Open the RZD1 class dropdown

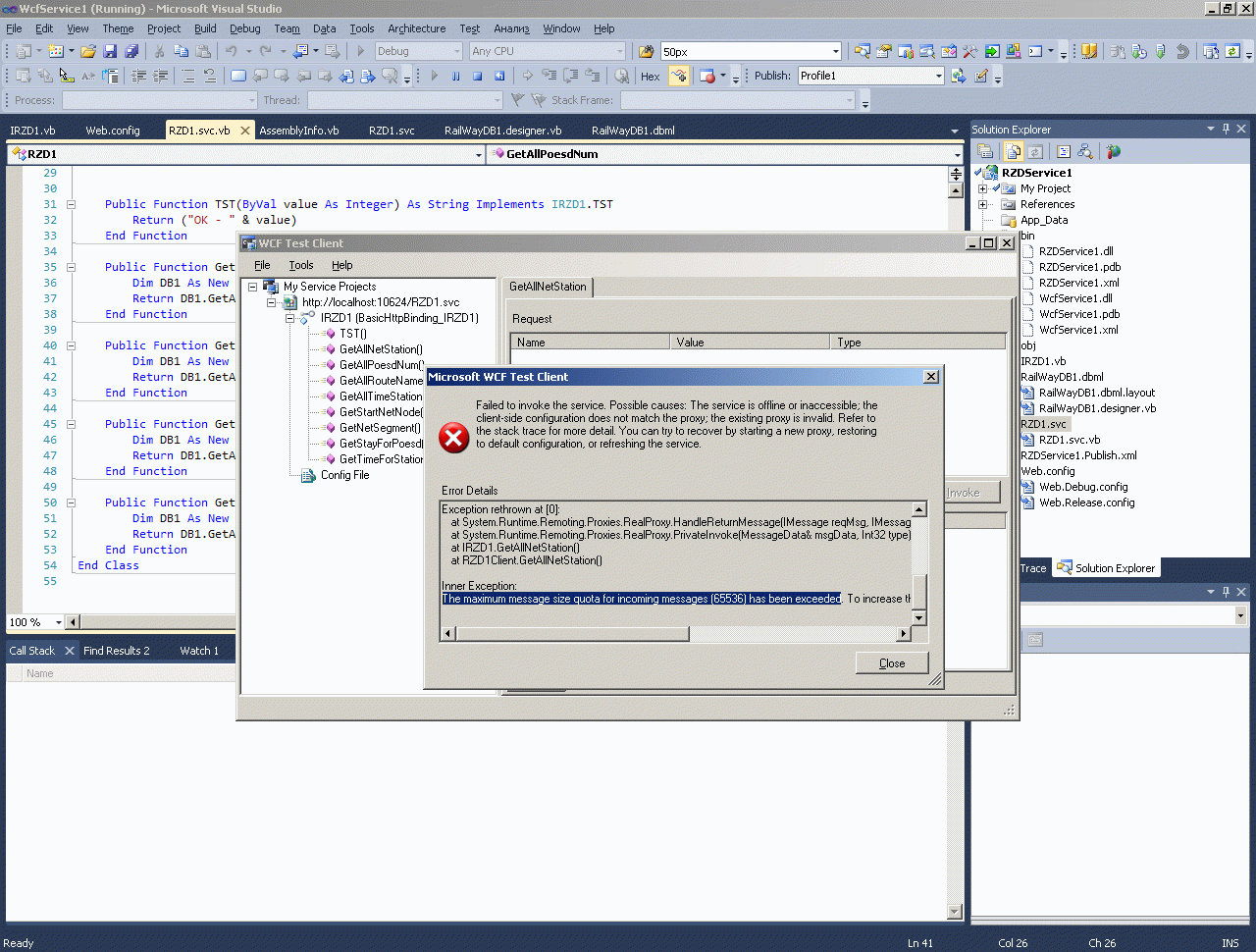(479, 154)
